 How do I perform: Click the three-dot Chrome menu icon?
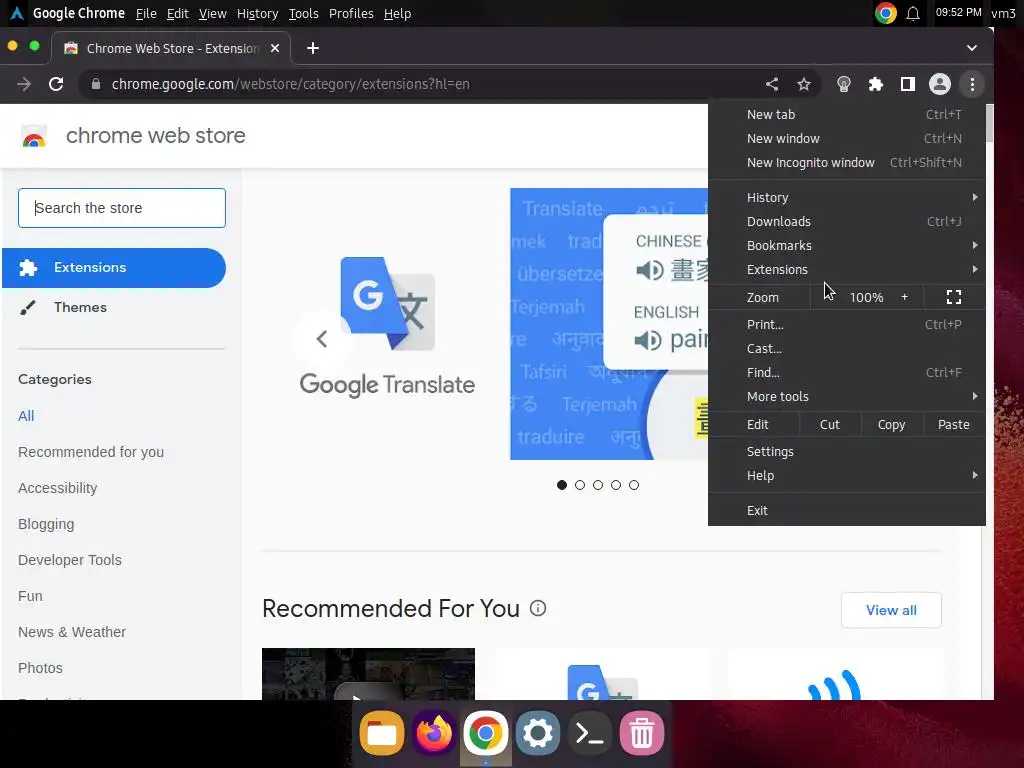(972, 84)
